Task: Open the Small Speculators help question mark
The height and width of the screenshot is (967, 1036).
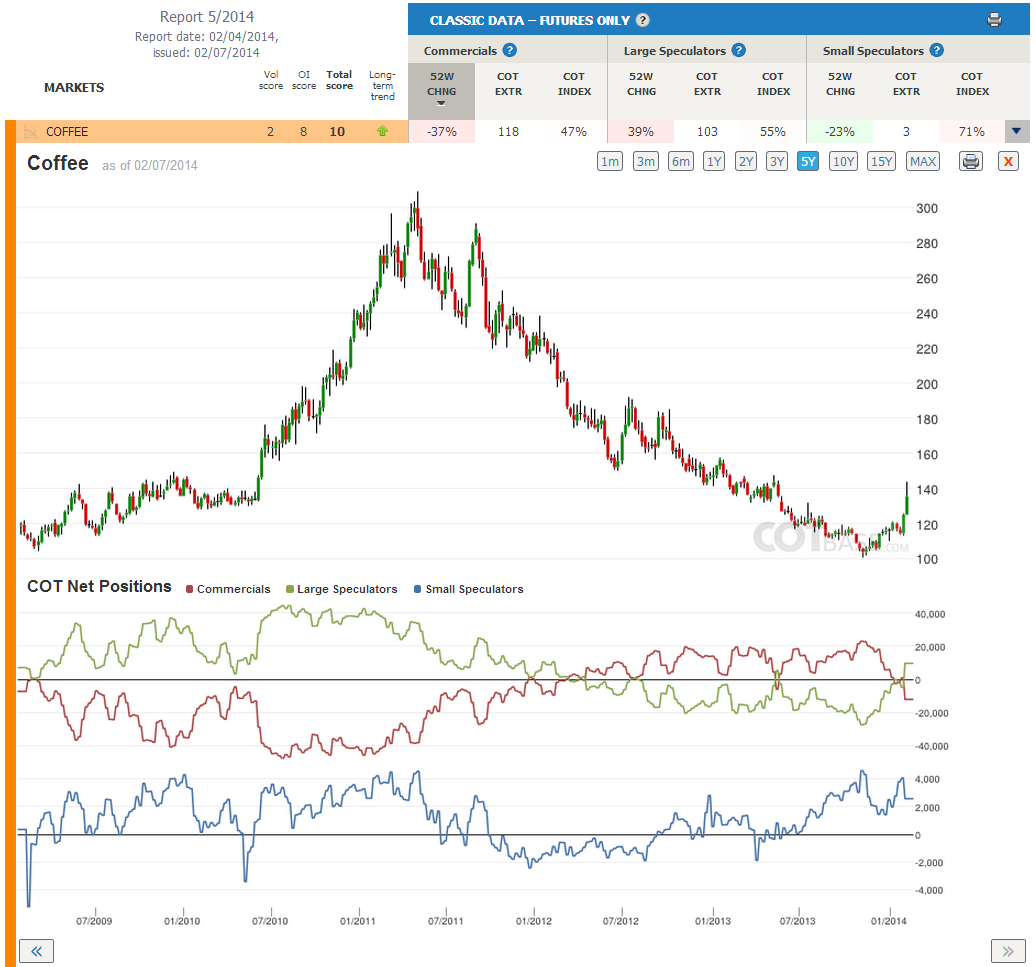Action: 936,50
